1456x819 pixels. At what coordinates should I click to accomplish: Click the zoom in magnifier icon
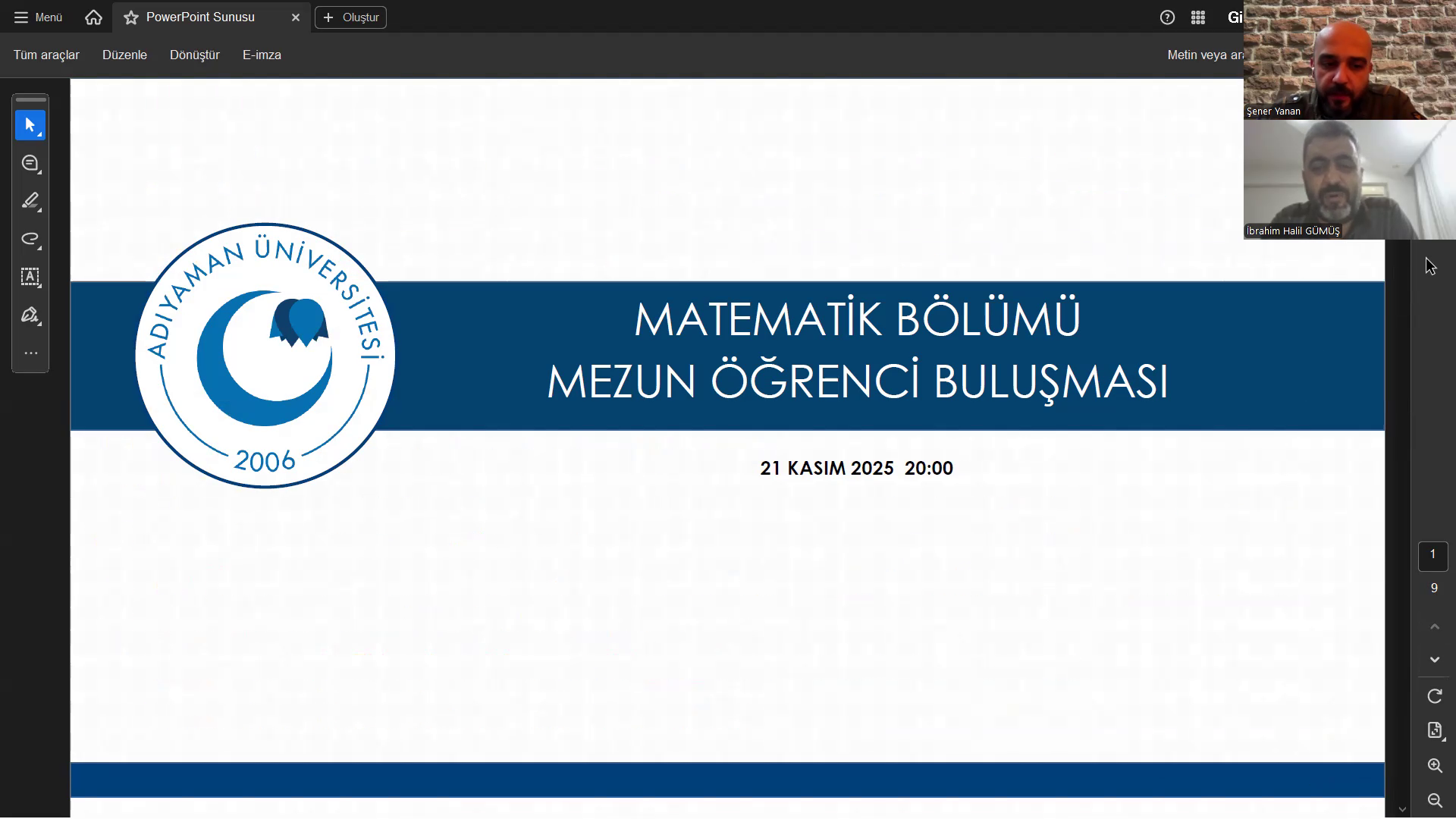1434,766
